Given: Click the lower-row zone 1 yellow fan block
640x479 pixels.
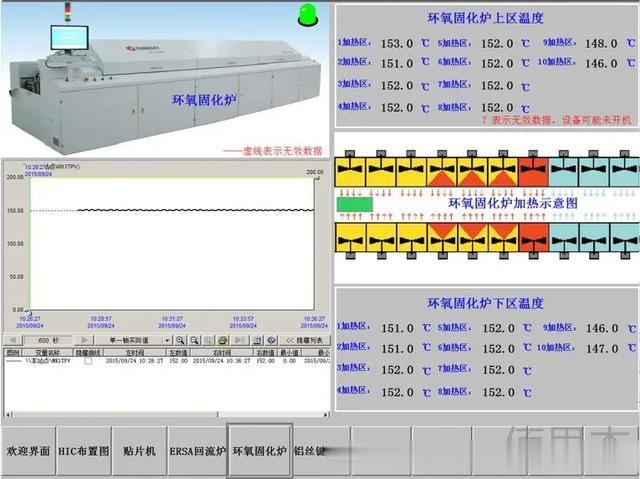Looking at the screenshot, I should pyautogui.click(x=350, y=237).
